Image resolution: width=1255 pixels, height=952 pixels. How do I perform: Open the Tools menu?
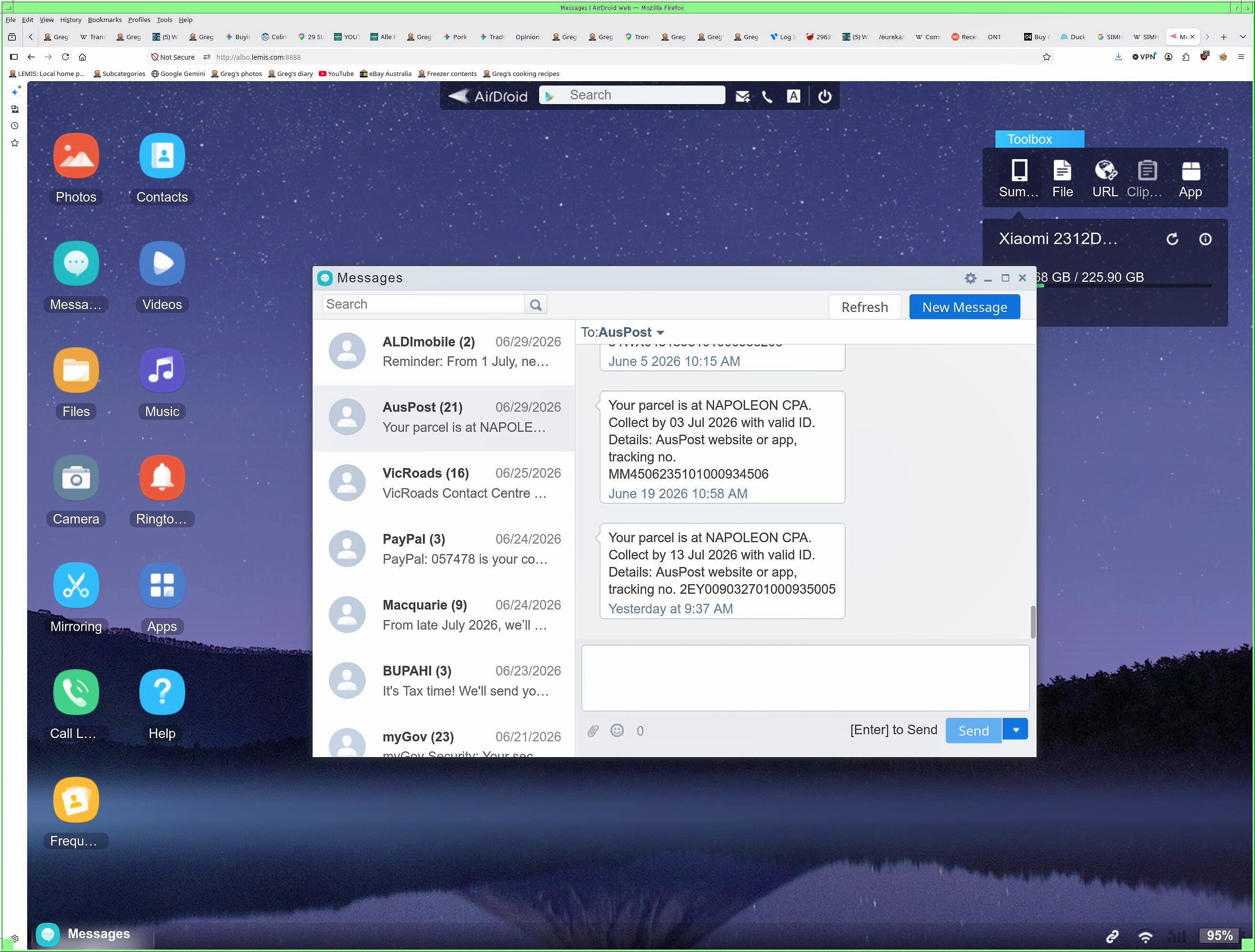[164, 19]
